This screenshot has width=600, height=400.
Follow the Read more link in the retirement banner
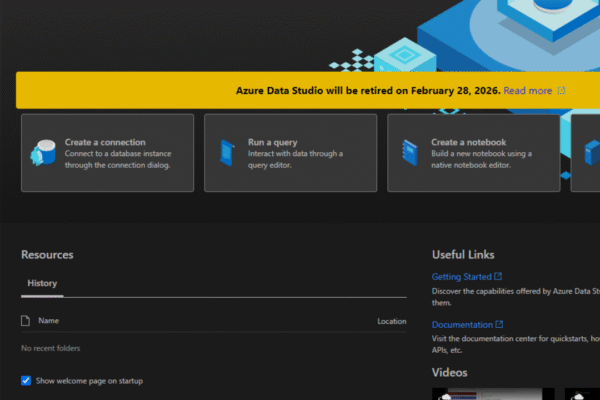(528, 91)
